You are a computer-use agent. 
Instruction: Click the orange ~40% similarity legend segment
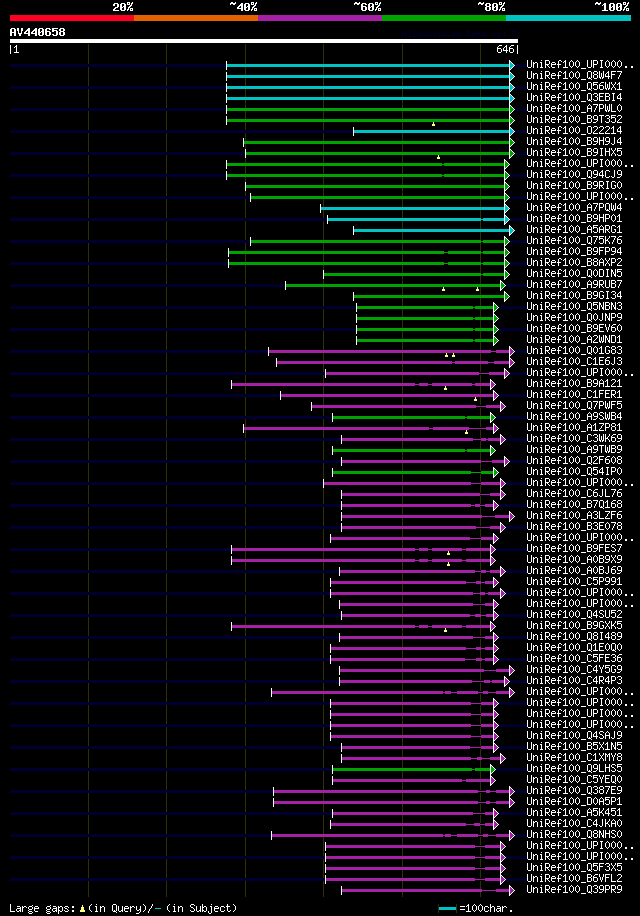pyautogui.click(x=196, y=18)
